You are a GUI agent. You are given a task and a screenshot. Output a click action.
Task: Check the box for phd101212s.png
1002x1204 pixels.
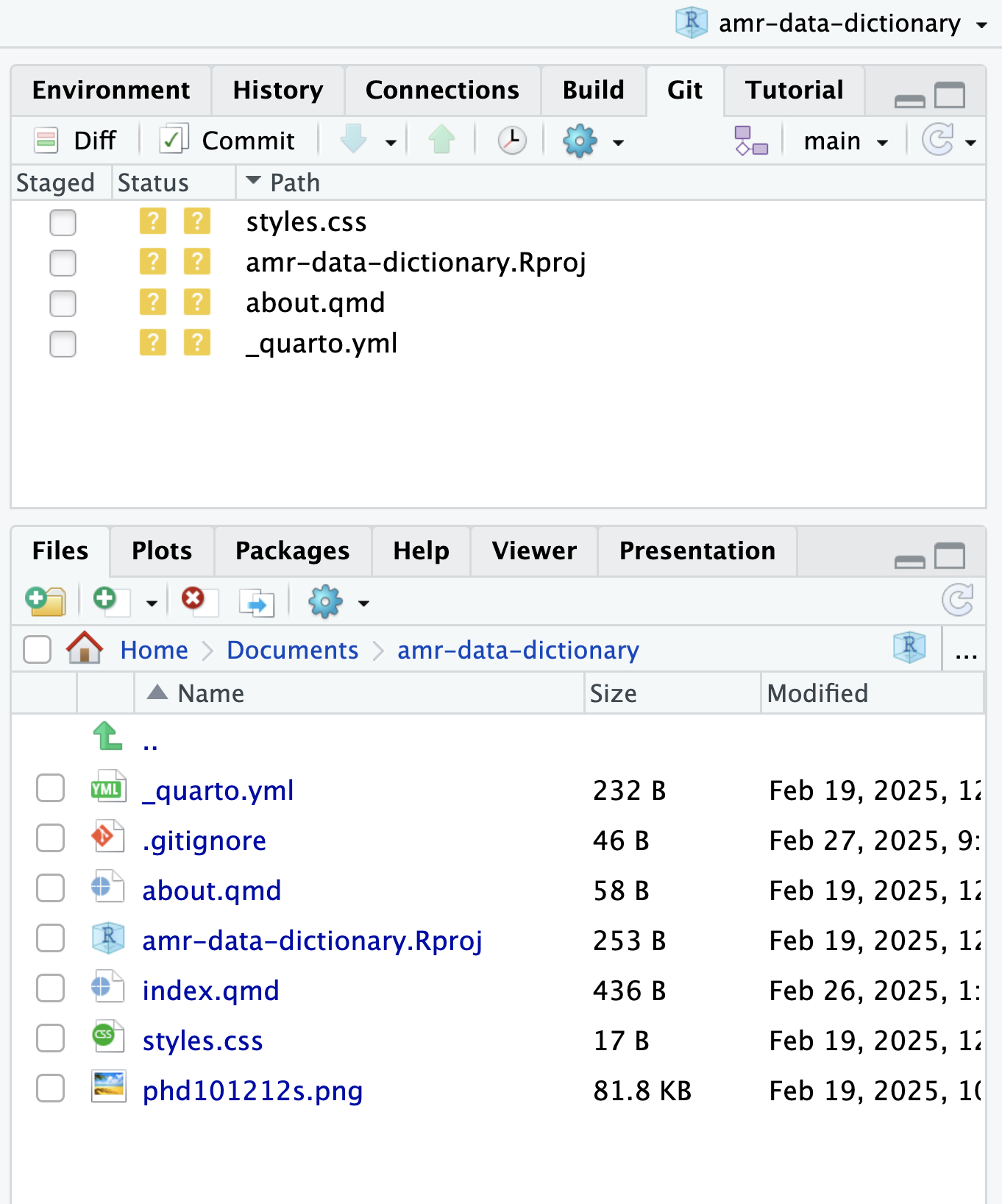[50, 1088]
